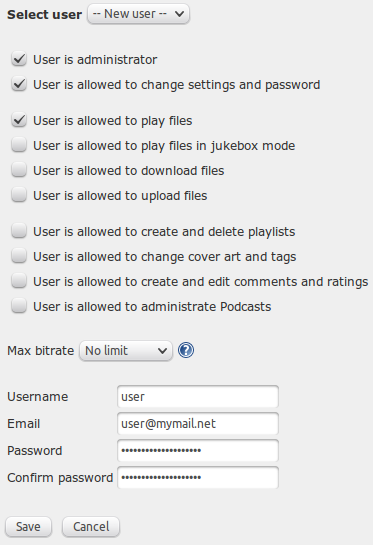Uncheck the 'allowed to play files' checkbox
The height and width of the screenshot is (545, 373).
(x=19, y=120)
